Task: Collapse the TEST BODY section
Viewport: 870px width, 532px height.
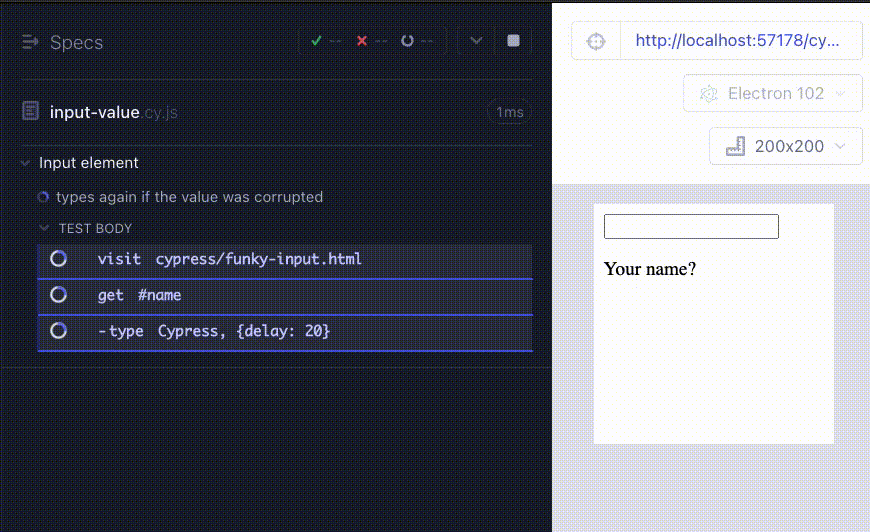Action: (44, 228)
